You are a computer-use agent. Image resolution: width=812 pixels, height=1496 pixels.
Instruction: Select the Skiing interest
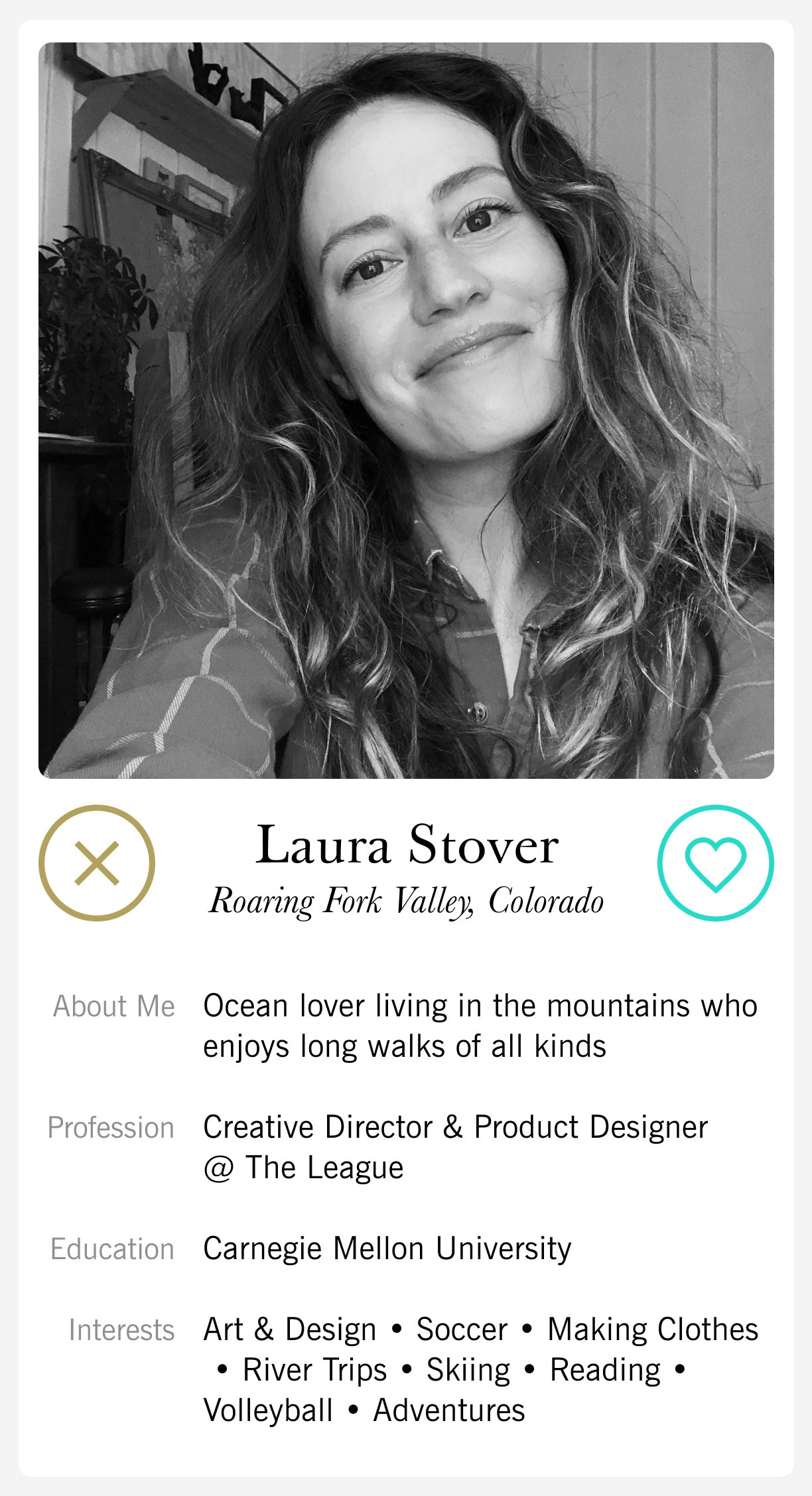pyautogui.click(x=468, y=1370)
